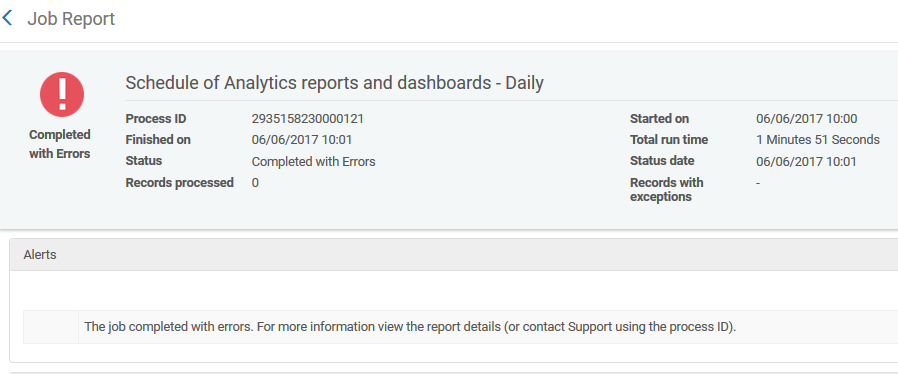Click the Records processed value 0
Viewport: 898px width, 374px height.
255,183
